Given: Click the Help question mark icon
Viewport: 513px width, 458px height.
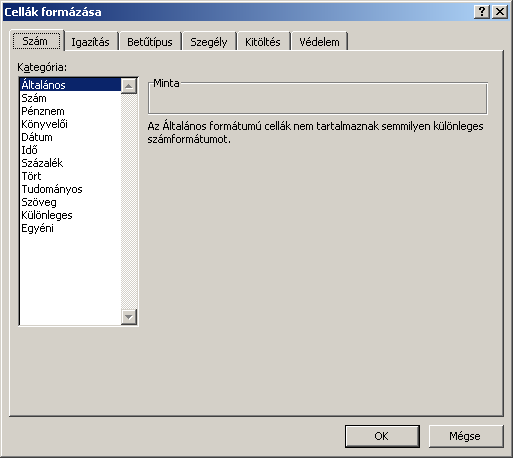Looking at the screenshot, I should [x=482, y=12].
